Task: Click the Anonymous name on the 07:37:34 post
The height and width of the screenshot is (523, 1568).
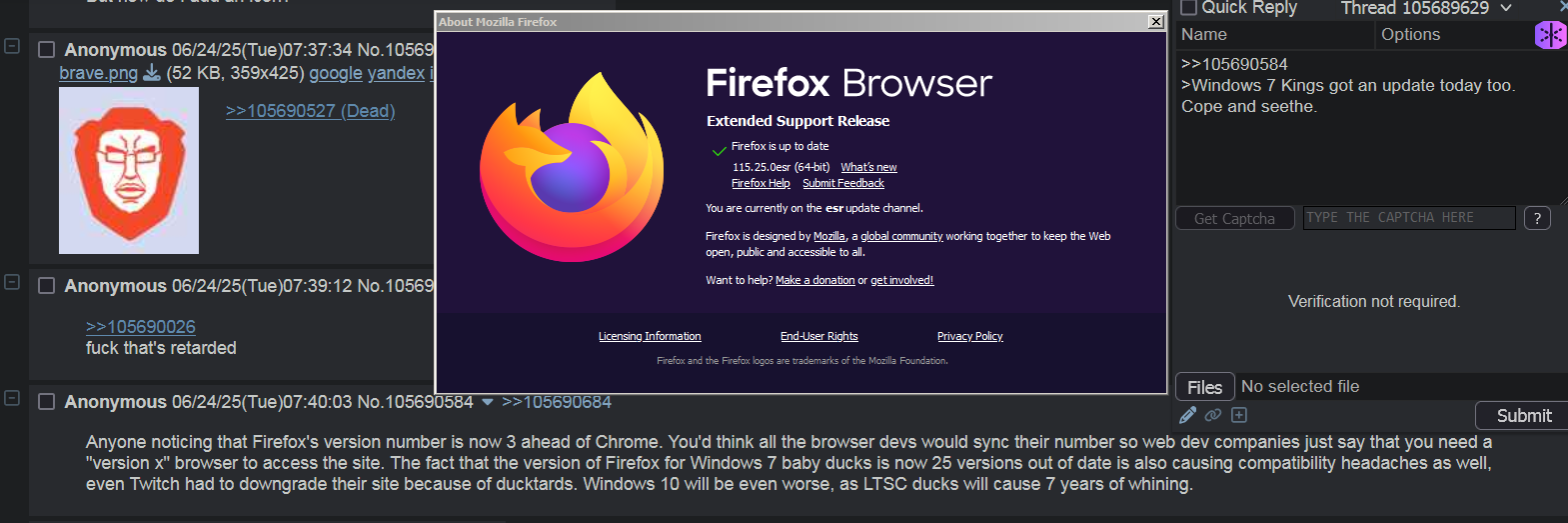Action: tap(116, 50)
